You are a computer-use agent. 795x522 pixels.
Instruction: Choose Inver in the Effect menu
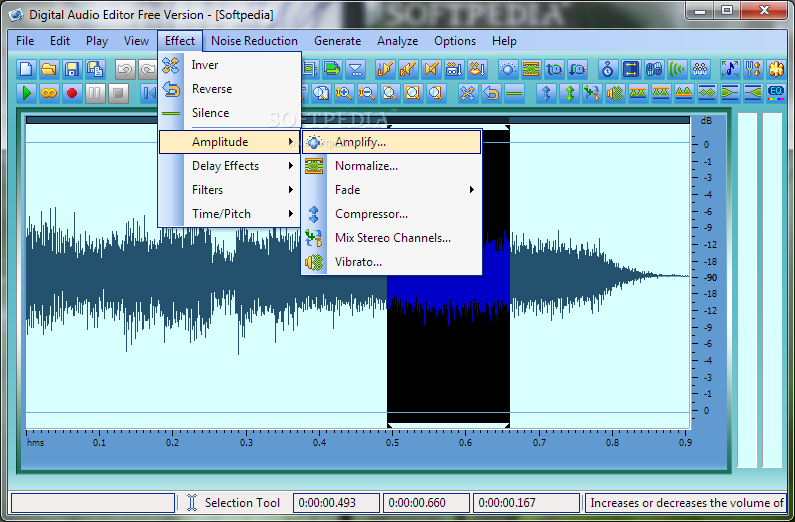(x=230, y=65)
